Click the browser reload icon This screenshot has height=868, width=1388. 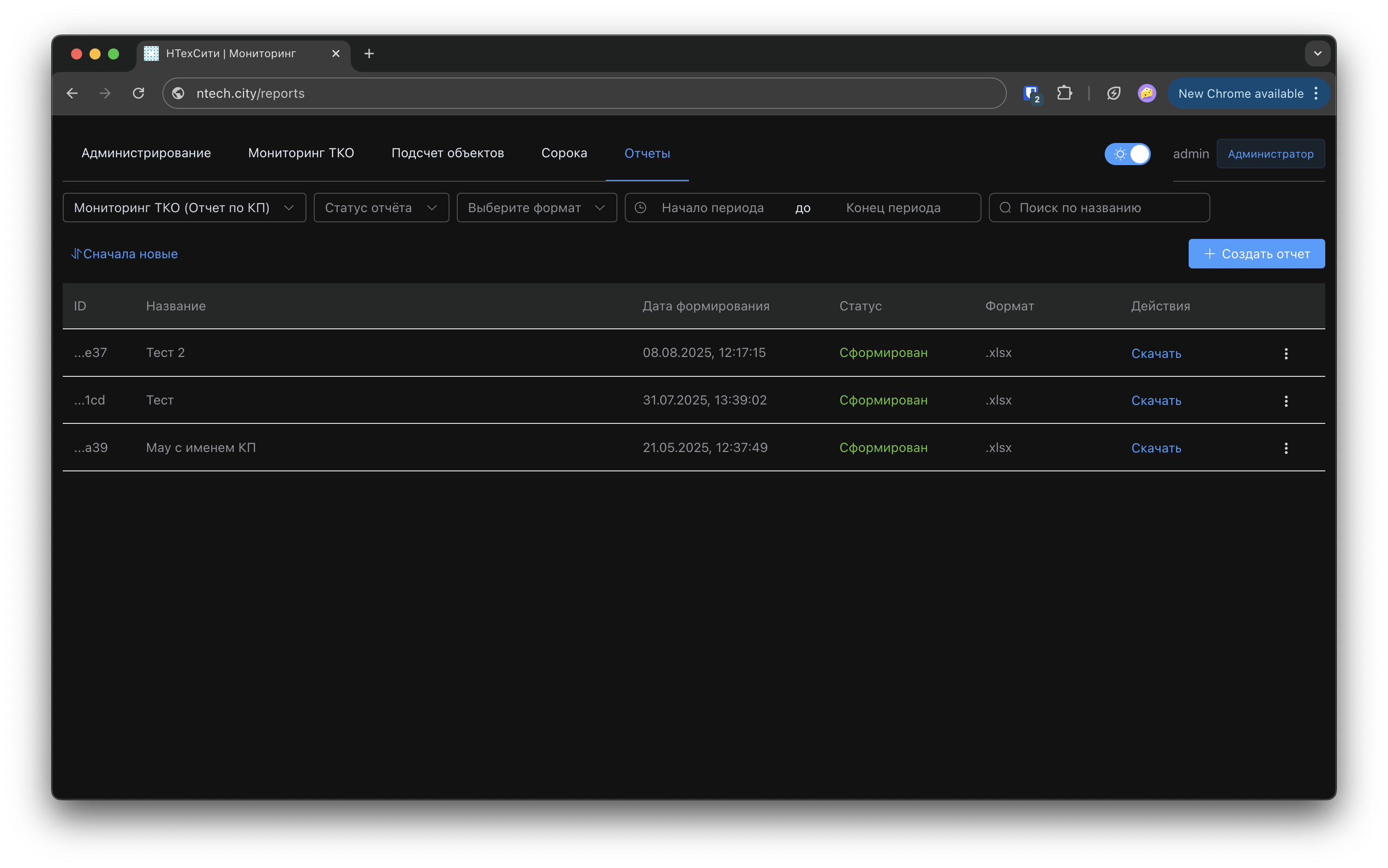click(138, 93)
